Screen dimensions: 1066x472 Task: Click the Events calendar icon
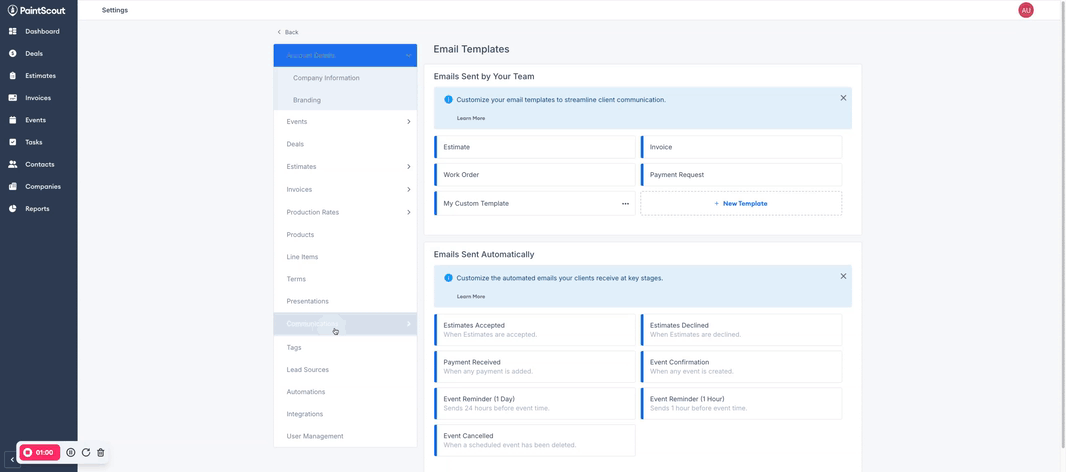12,120
